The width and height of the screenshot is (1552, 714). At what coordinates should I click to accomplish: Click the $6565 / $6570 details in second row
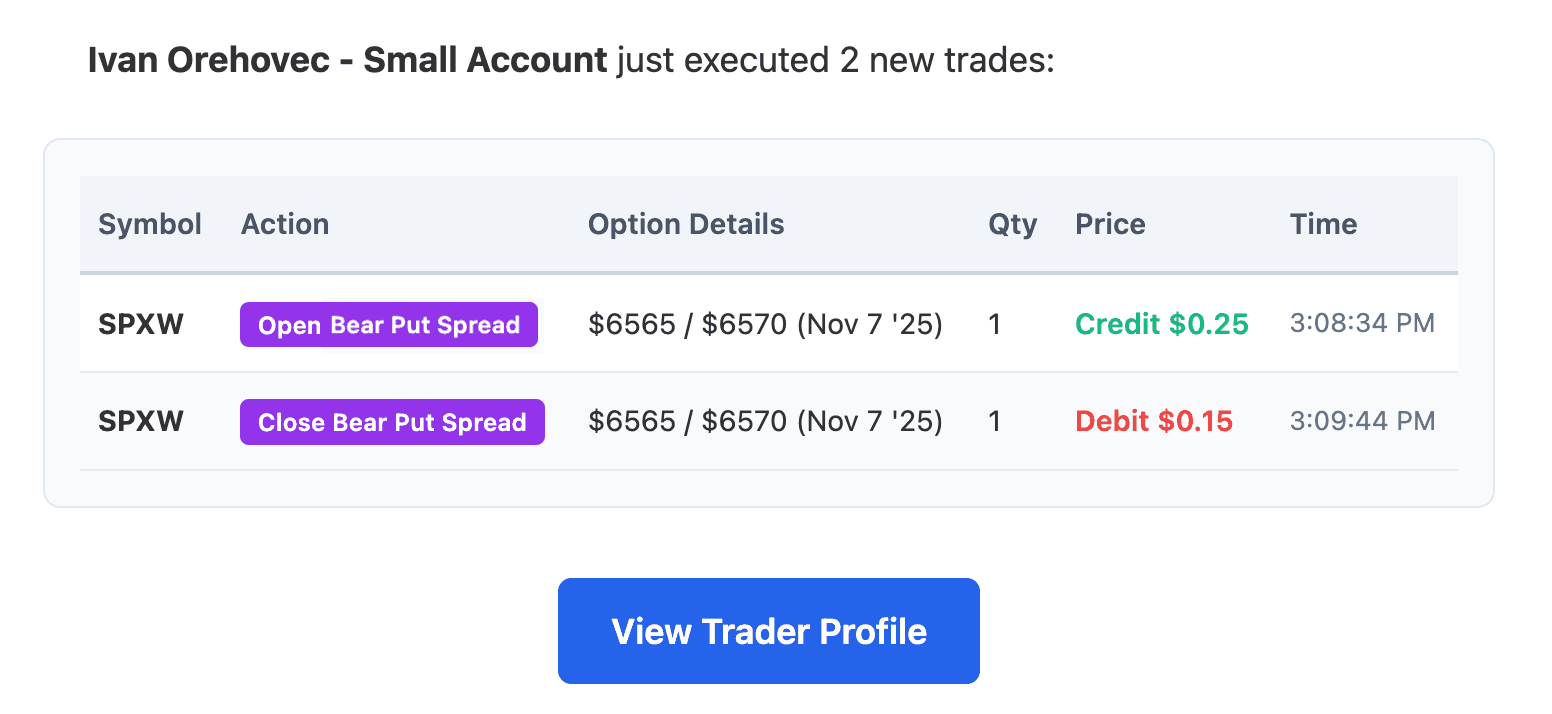click(765, 421)
